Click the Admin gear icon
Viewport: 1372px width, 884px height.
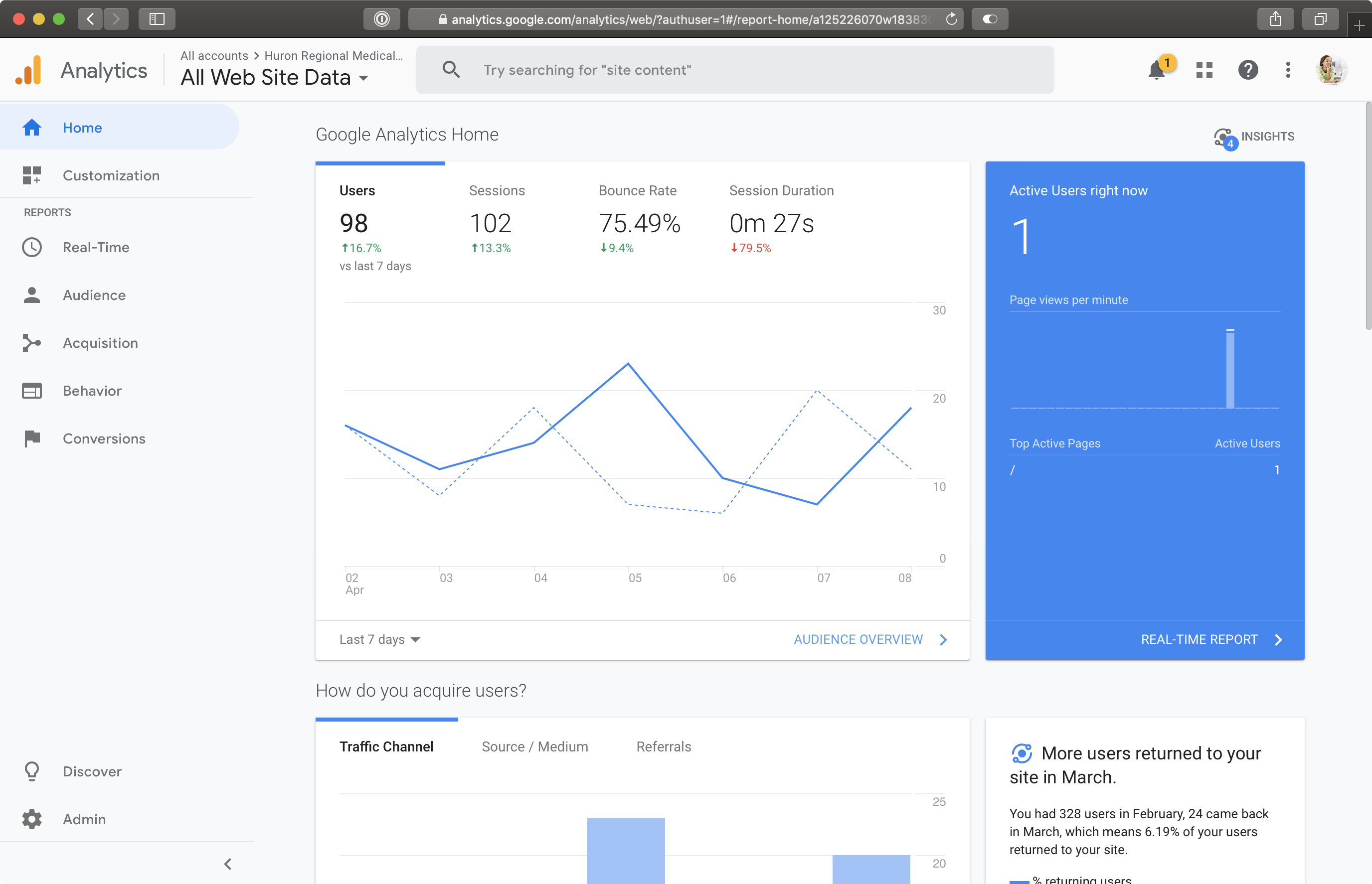(x=31, y=819)
